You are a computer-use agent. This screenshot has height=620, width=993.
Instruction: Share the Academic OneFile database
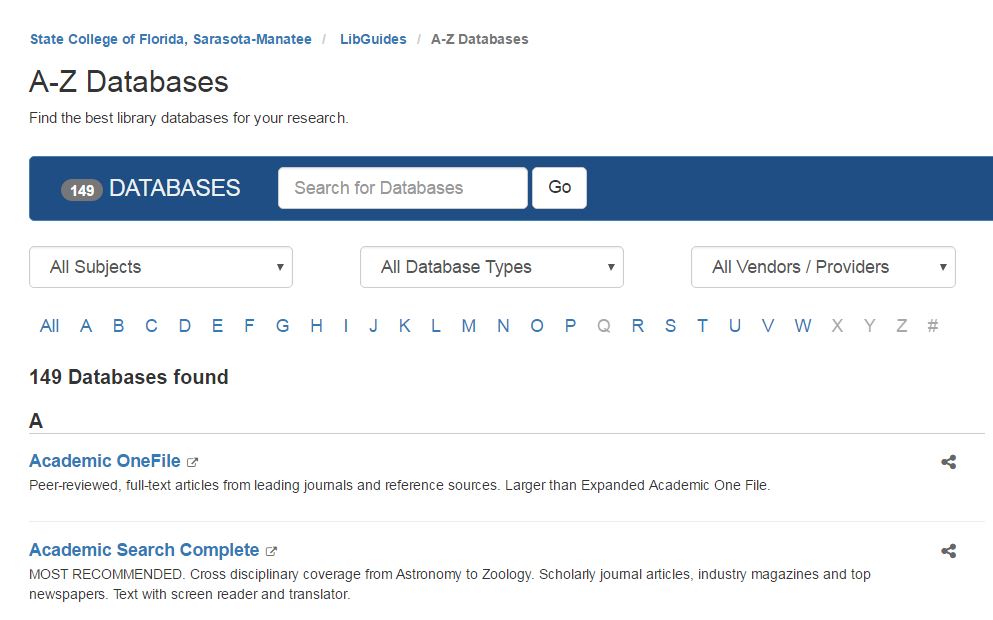[x=947, y=462]
